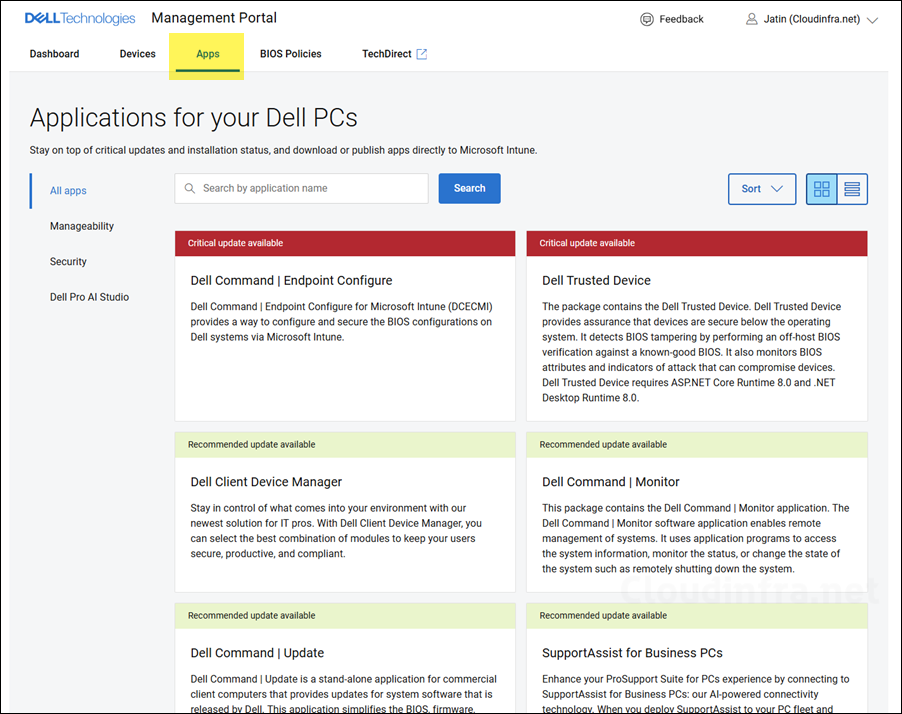The image size is (902, 714).
Task: Click the magnifier icon in search box
Action: [x=189, y=188]
